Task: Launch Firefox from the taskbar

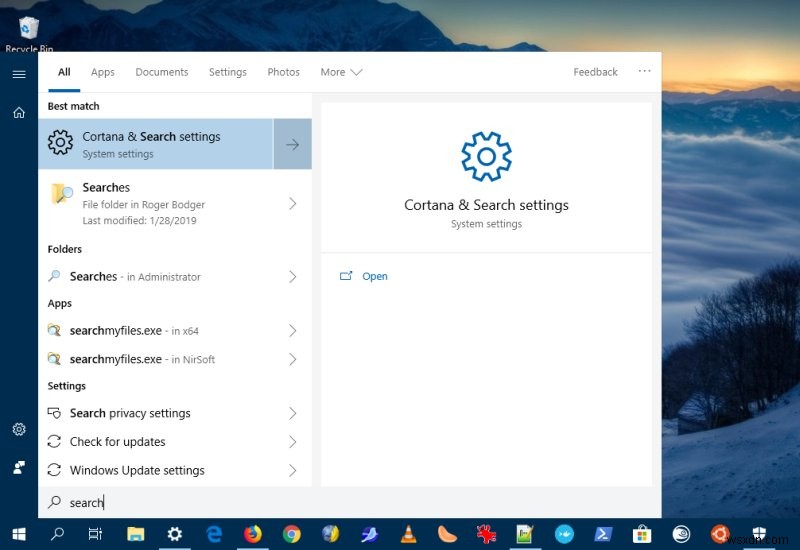Action: (x=253, y=534)
